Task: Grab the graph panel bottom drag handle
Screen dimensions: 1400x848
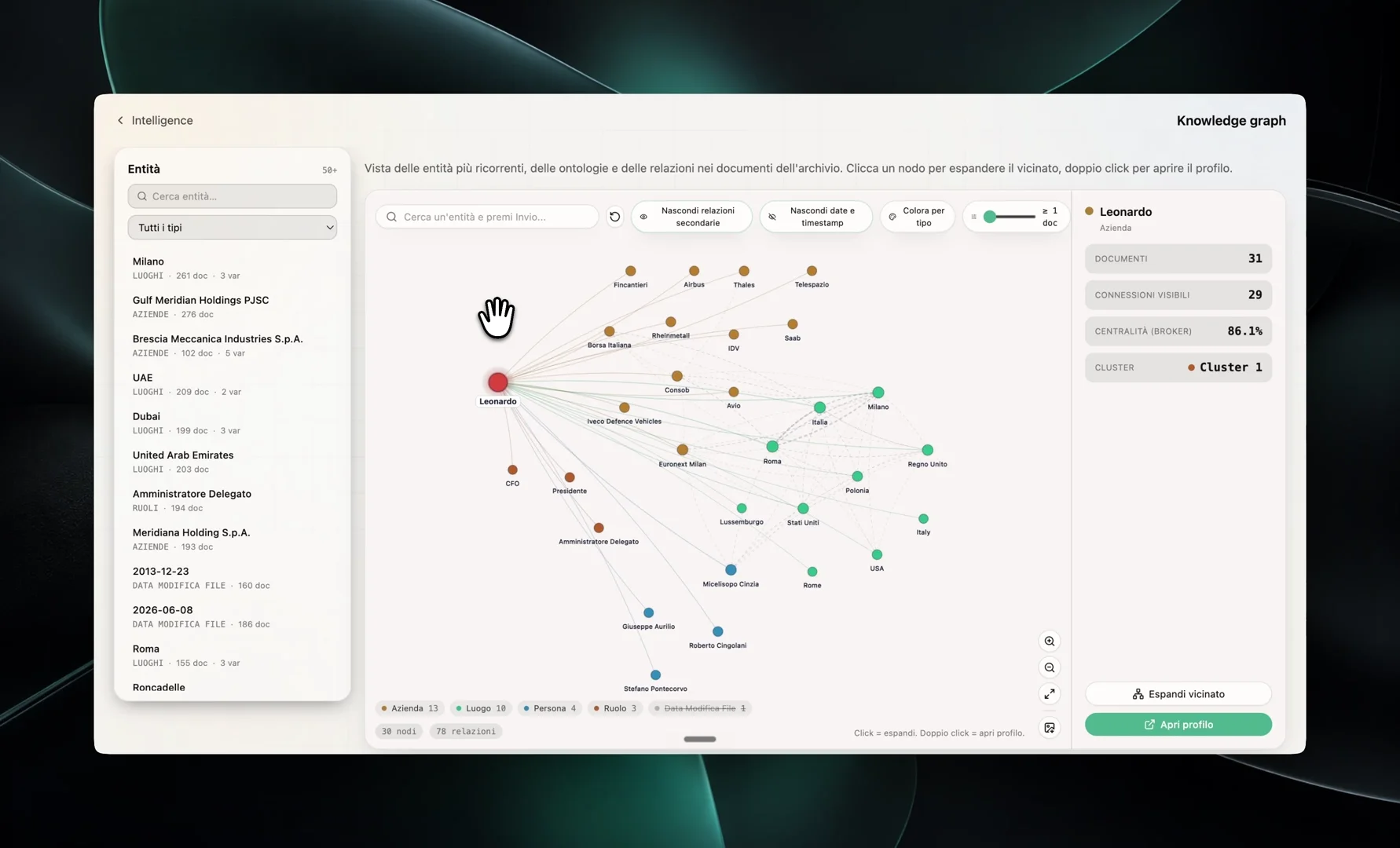Action: 699,739
